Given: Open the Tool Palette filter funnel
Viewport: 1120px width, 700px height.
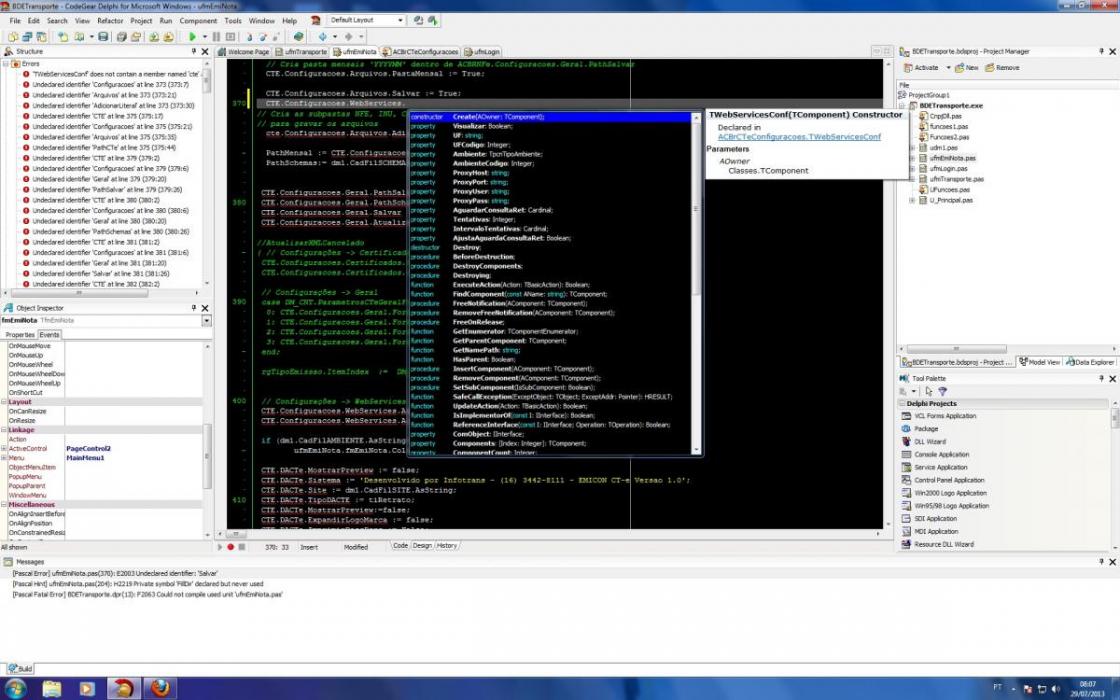Looking at the screenshot, I should point(942,391).
